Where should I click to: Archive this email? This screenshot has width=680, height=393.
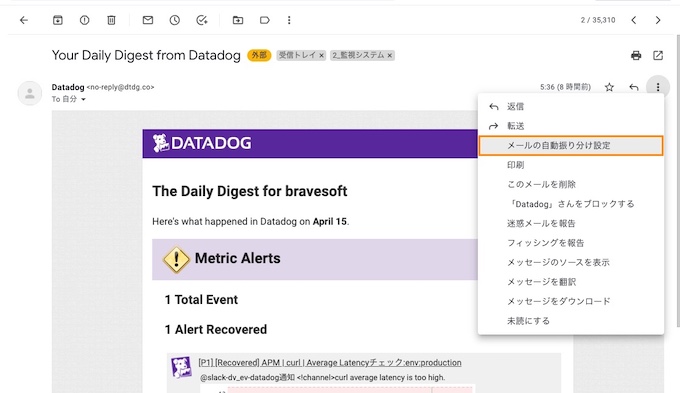tap(58, 20)
